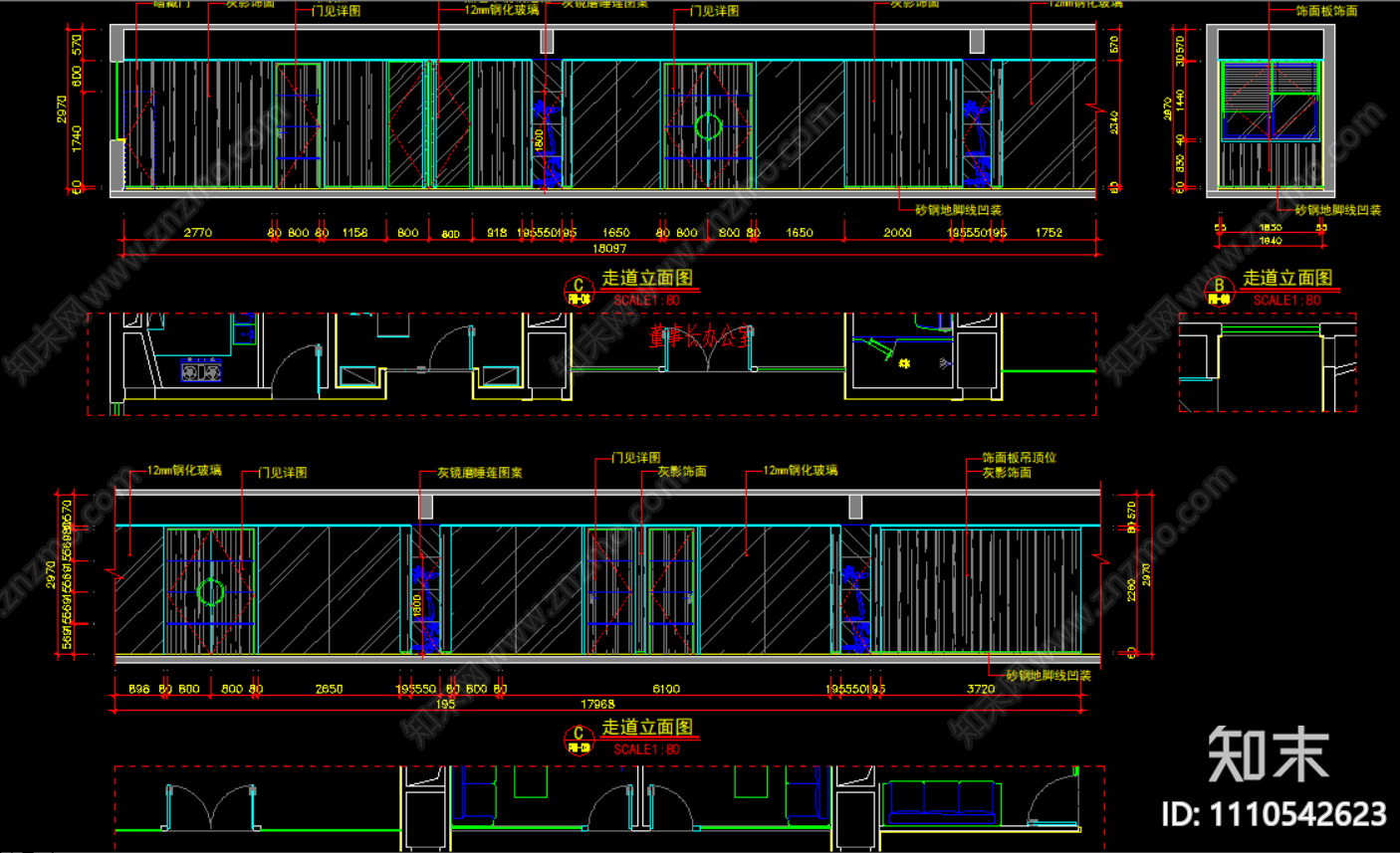Click 走道立面图 title below 18097 dimension
This screenshot has height=853, width=1400.
tap(647, 279)
